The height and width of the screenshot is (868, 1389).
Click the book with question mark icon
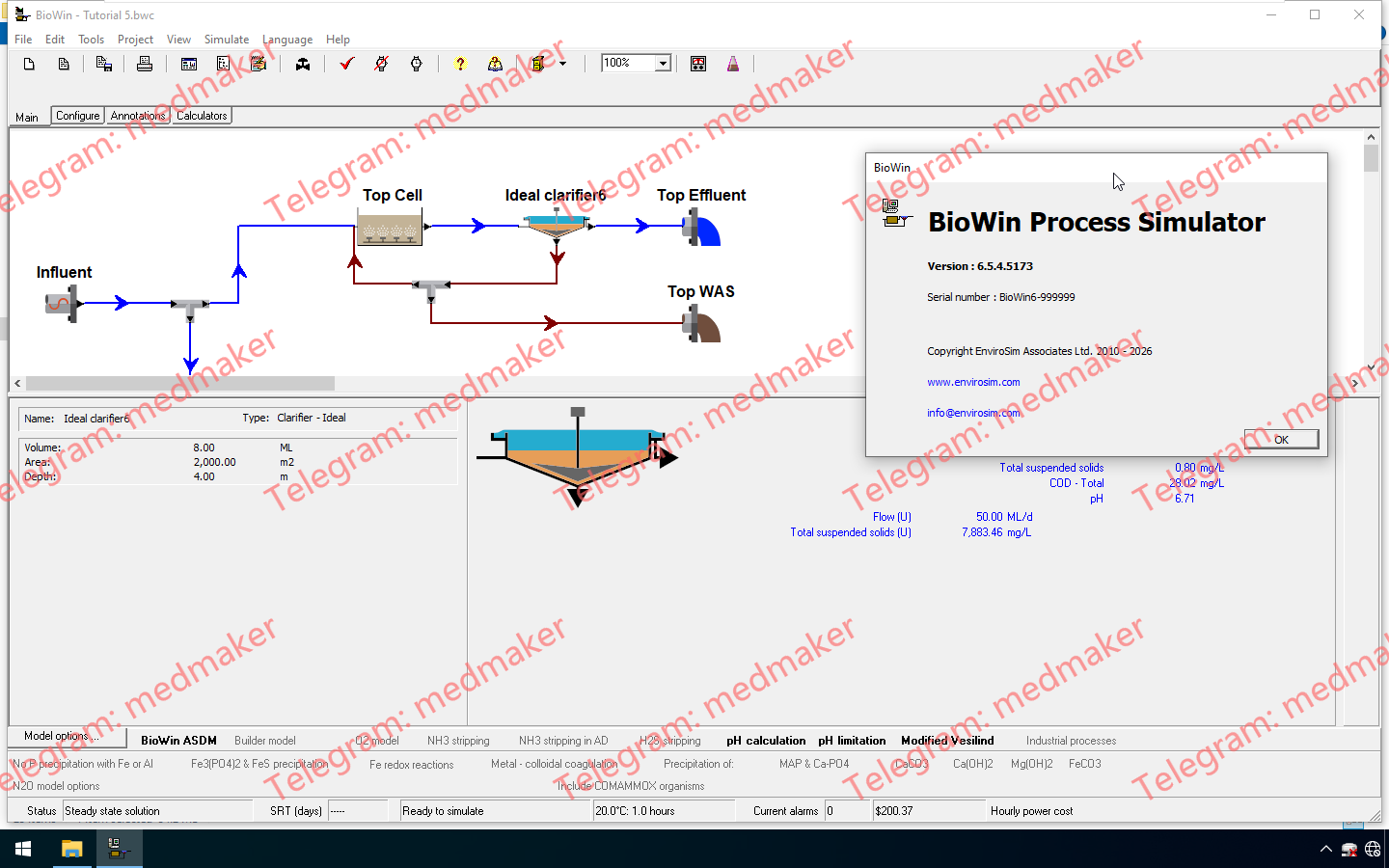coord(495,64)
